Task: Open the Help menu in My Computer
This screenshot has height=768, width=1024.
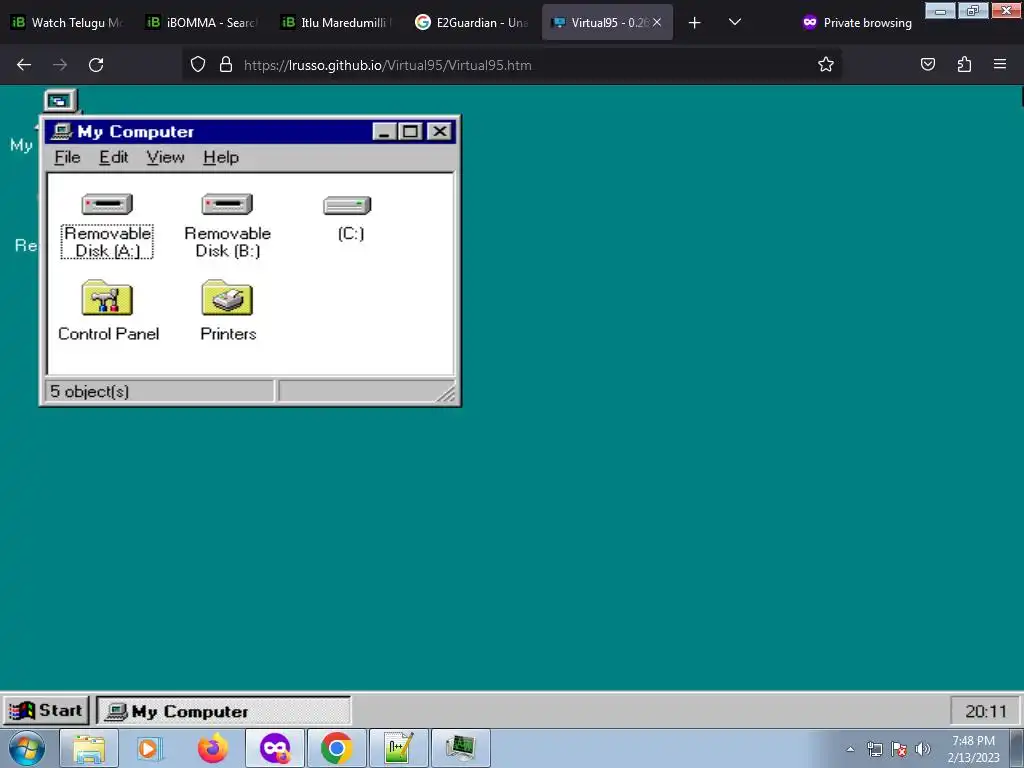Action: tap(221, 157)
